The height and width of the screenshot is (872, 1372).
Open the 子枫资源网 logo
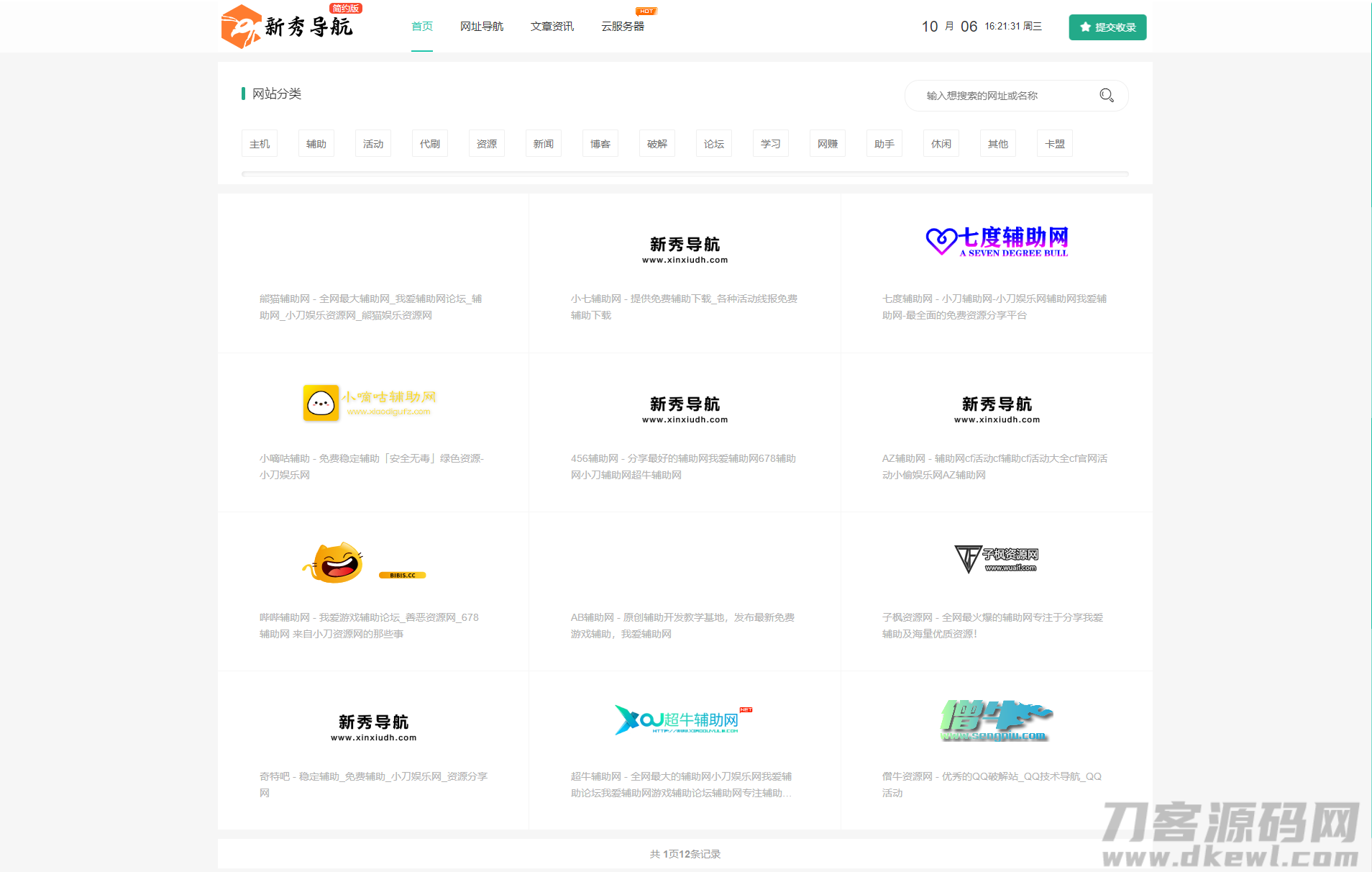(997, 559)
